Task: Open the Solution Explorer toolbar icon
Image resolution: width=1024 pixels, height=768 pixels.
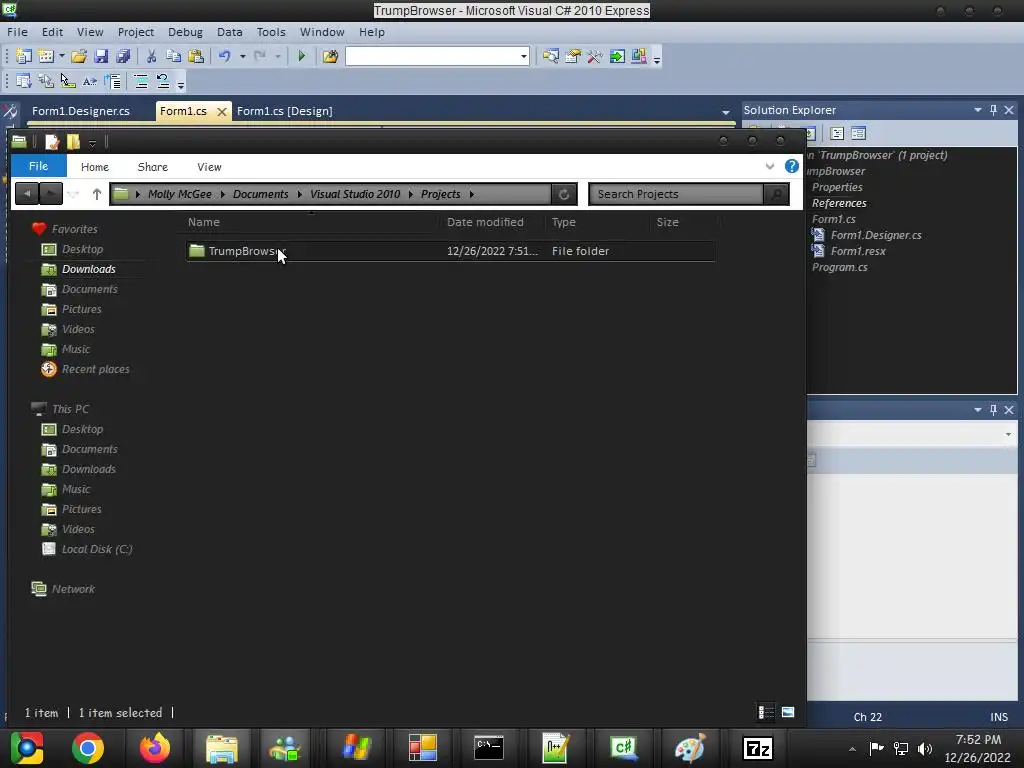Action: (x=551, y=56)
